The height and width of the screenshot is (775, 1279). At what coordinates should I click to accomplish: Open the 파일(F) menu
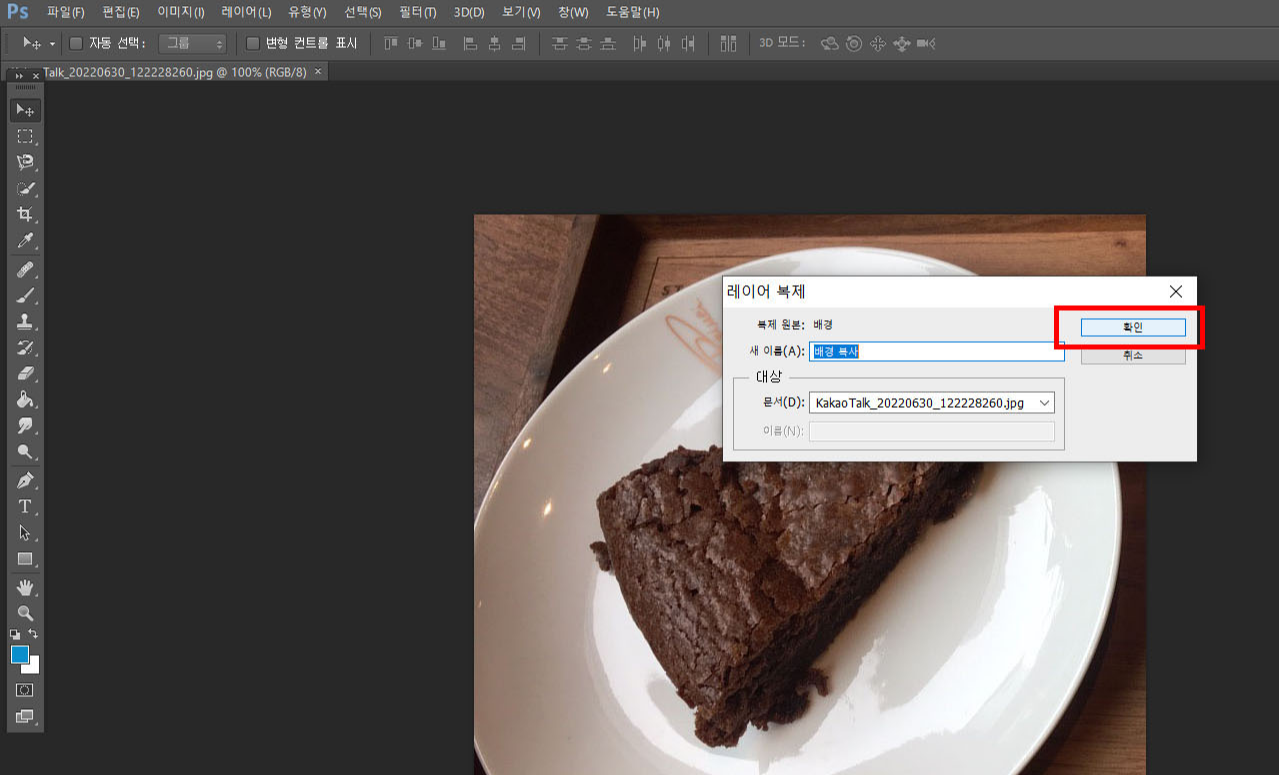(x=66, y=12)
